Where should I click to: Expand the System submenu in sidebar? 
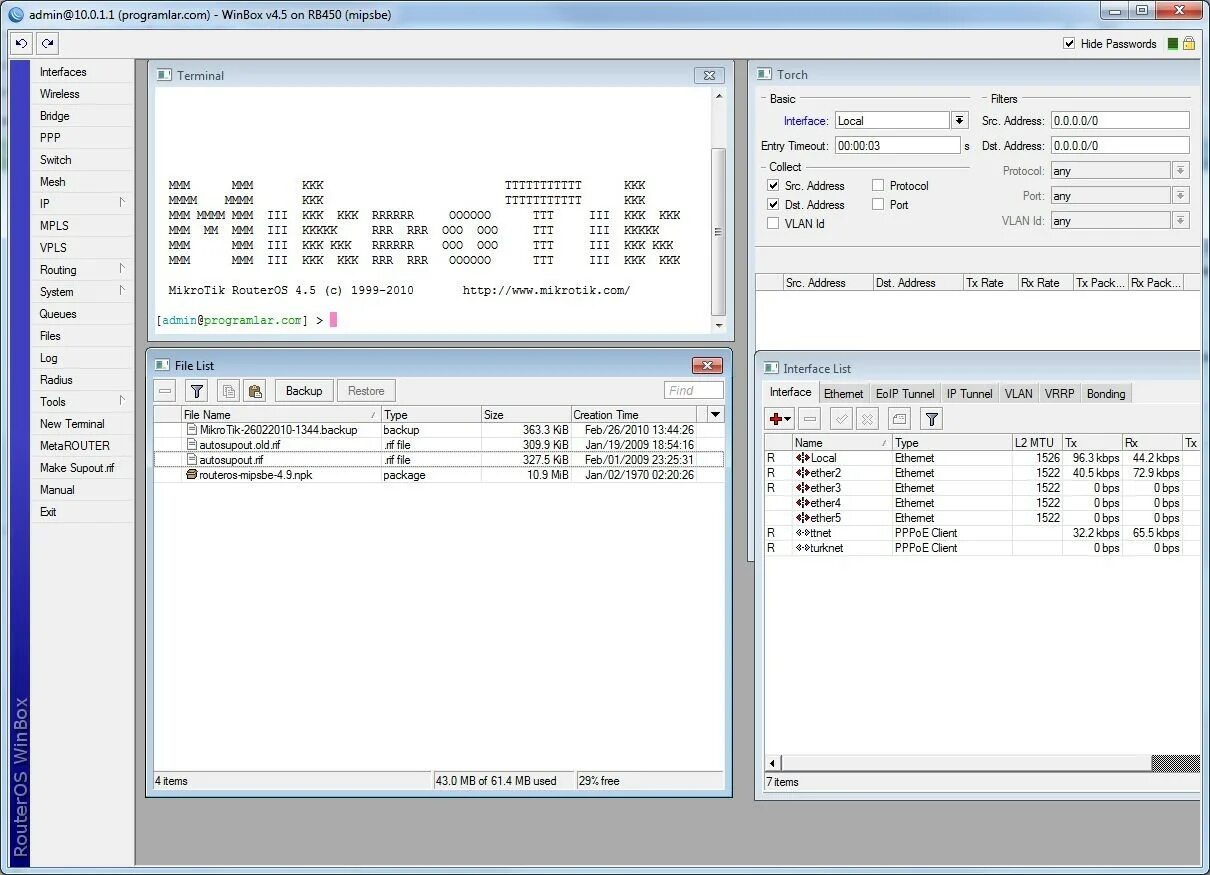click(122, 291)
